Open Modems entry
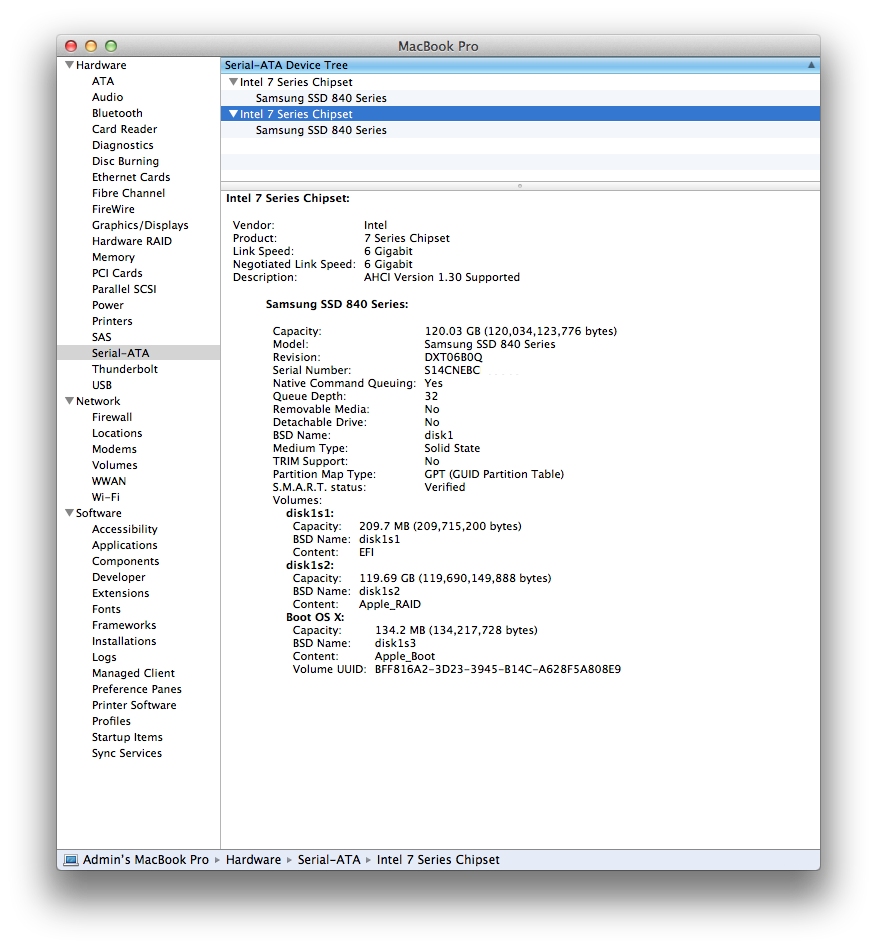This screenshot has width=877, height=949. tap(114, 449)
